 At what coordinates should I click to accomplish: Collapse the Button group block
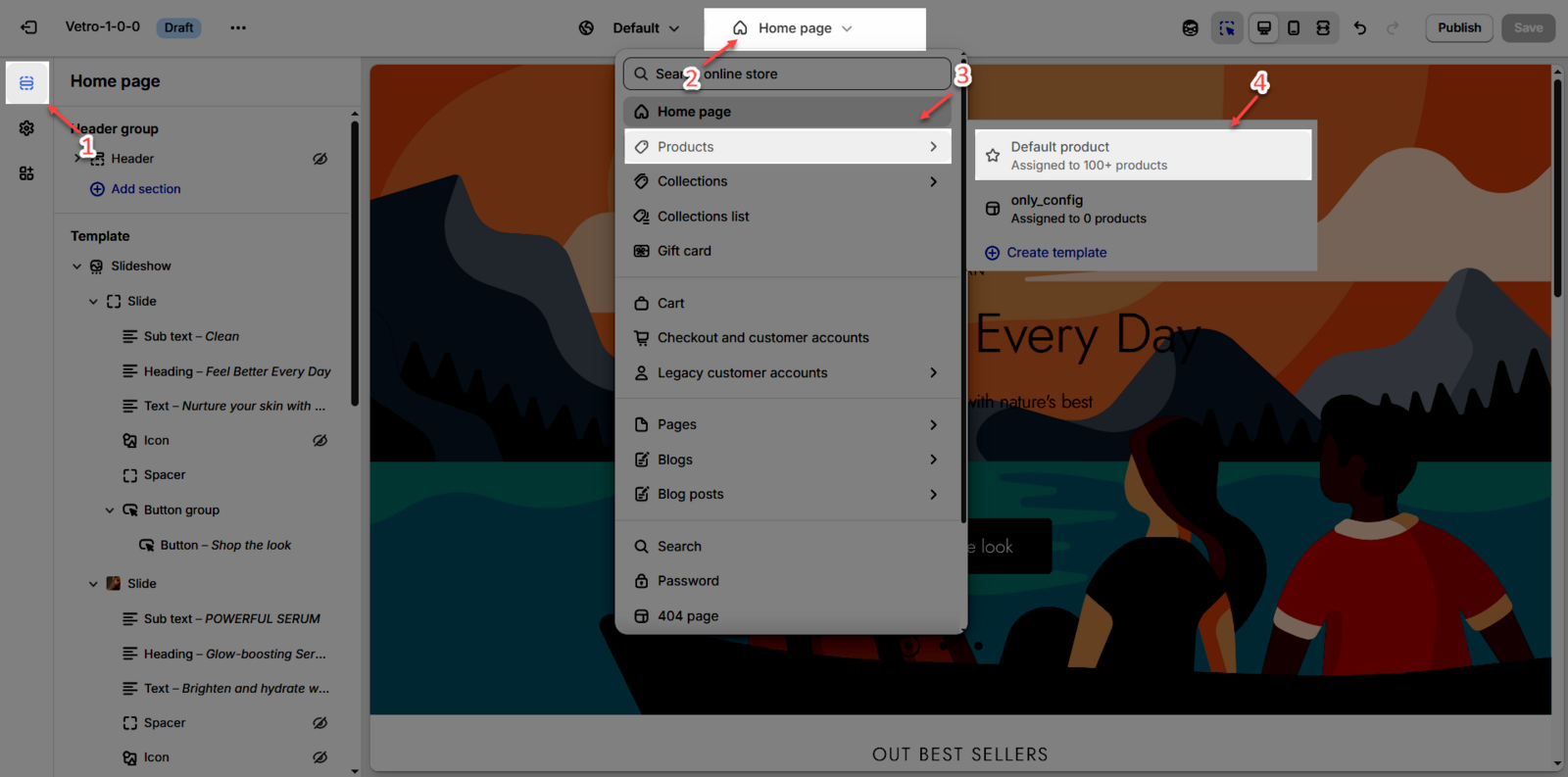(110, 510)
